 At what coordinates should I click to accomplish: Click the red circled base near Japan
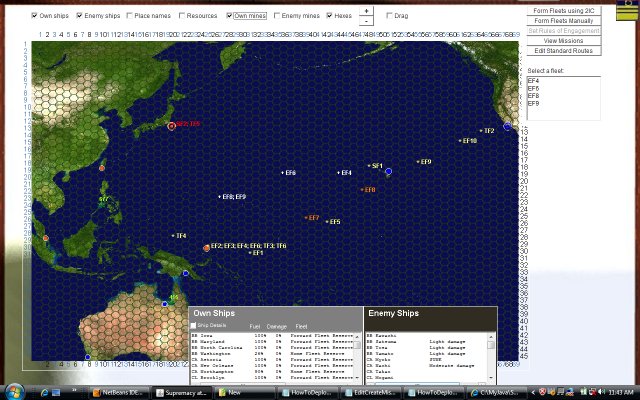(x=172, y=126)
